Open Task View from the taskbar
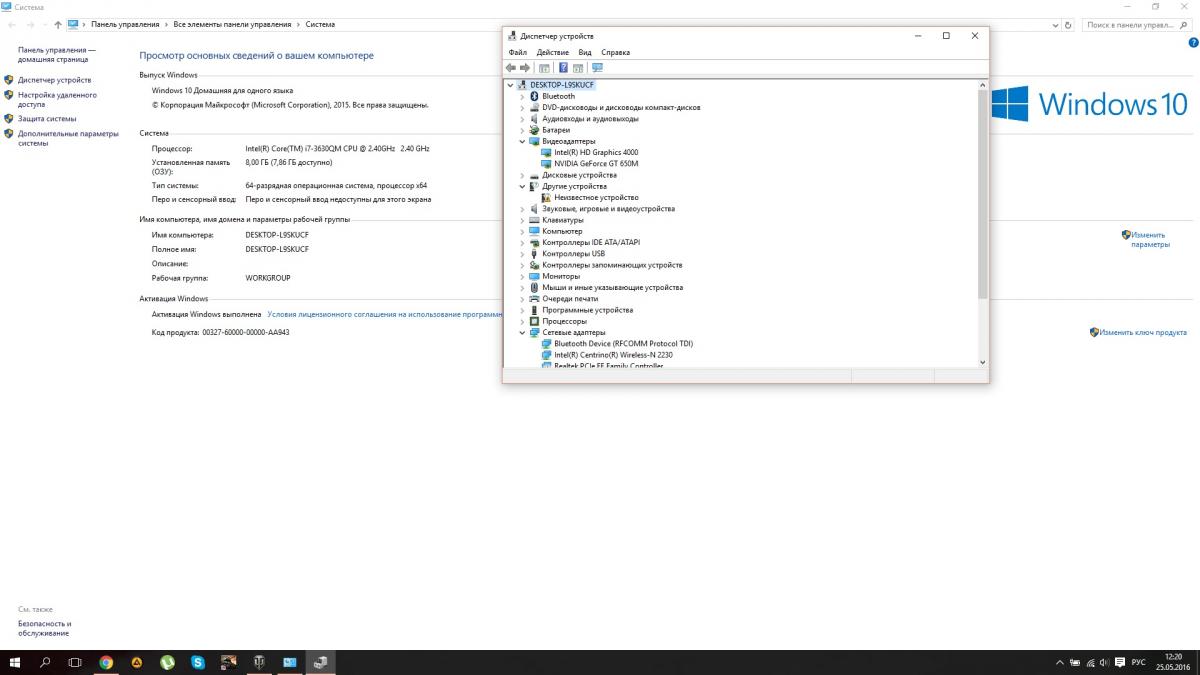This screenshot has height=675, width=1200. click(x=75, y=662)
